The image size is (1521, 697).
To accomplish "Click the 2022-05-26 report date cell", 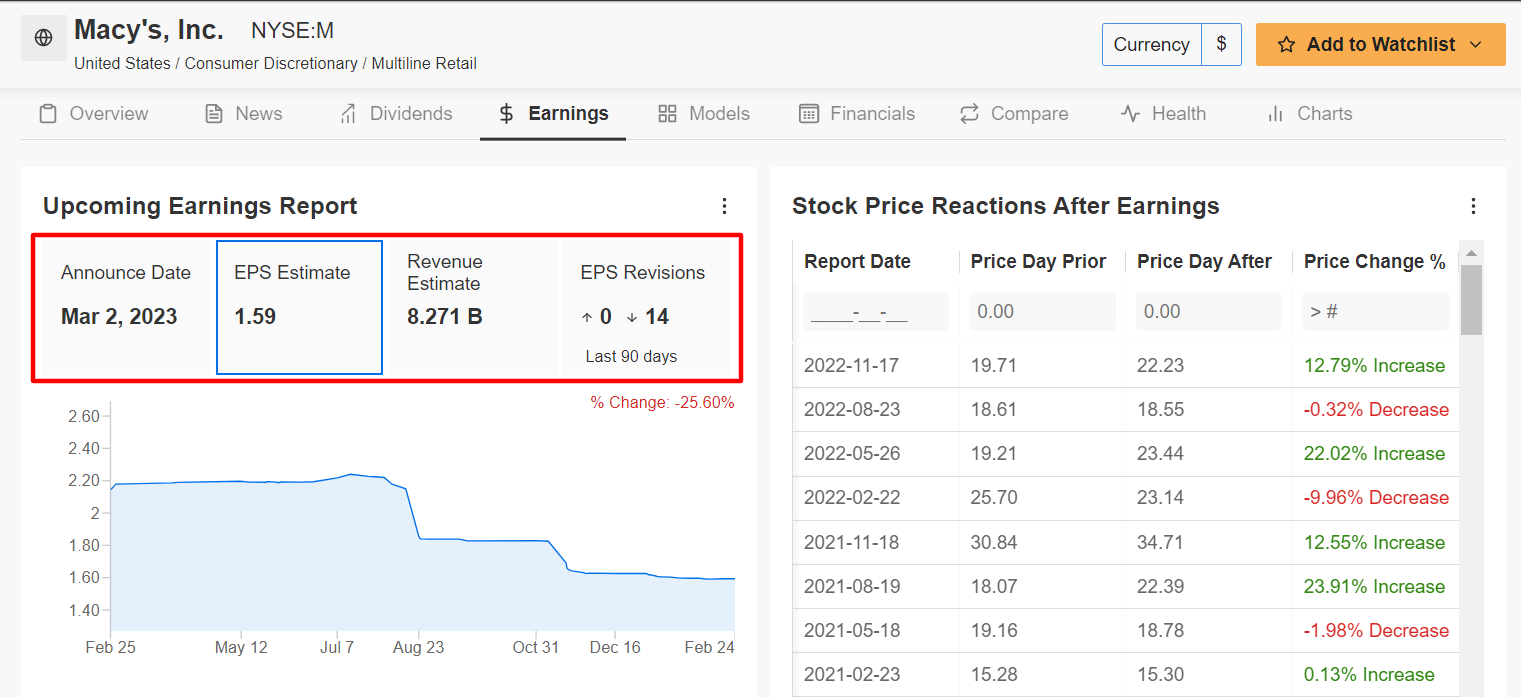I will (x=851, y=454).
